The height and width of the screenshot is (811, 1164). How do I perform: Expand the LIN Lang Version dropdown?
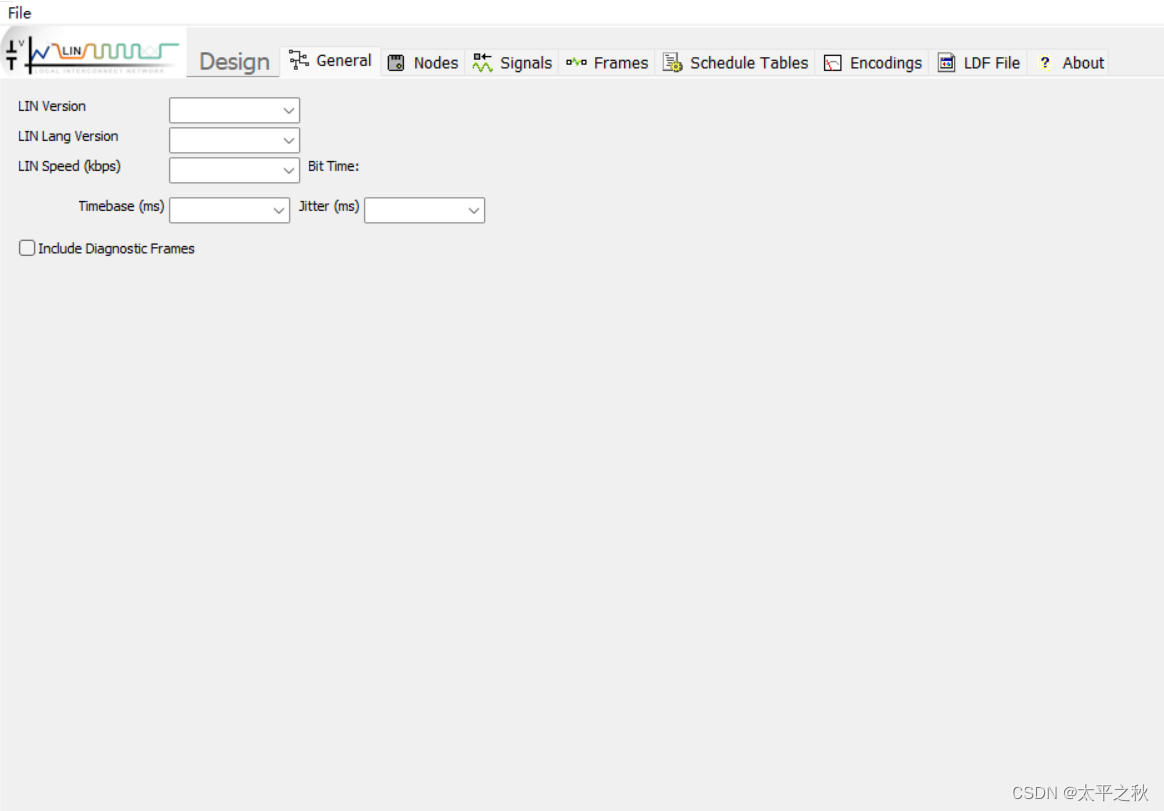[x=288, y=140]
